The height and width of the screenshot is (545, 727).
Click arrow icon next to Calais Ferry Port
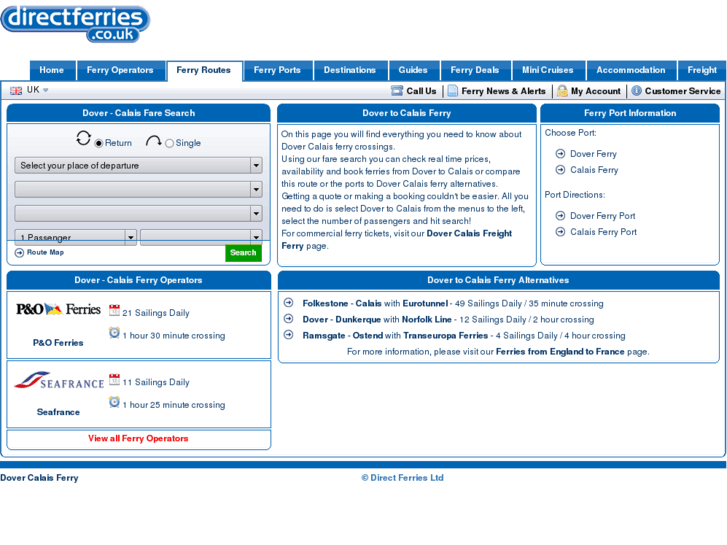pos(560,231)
